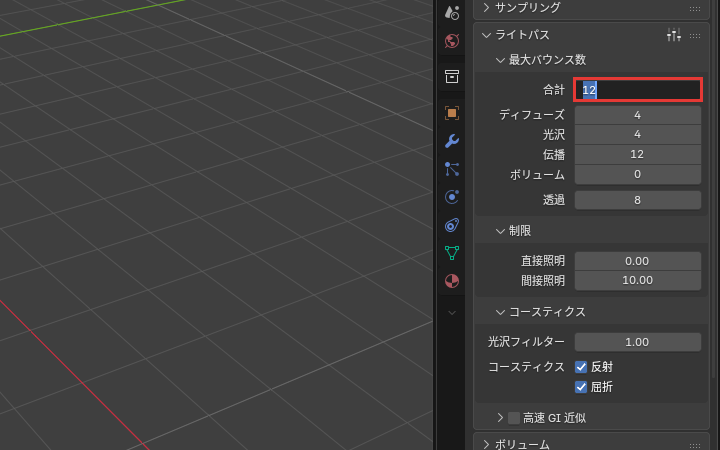Image resolution: width=720 pixels, height=450 pixels.
Task: Click the 透過 bounces value field
Action: [x=638, y=200]
